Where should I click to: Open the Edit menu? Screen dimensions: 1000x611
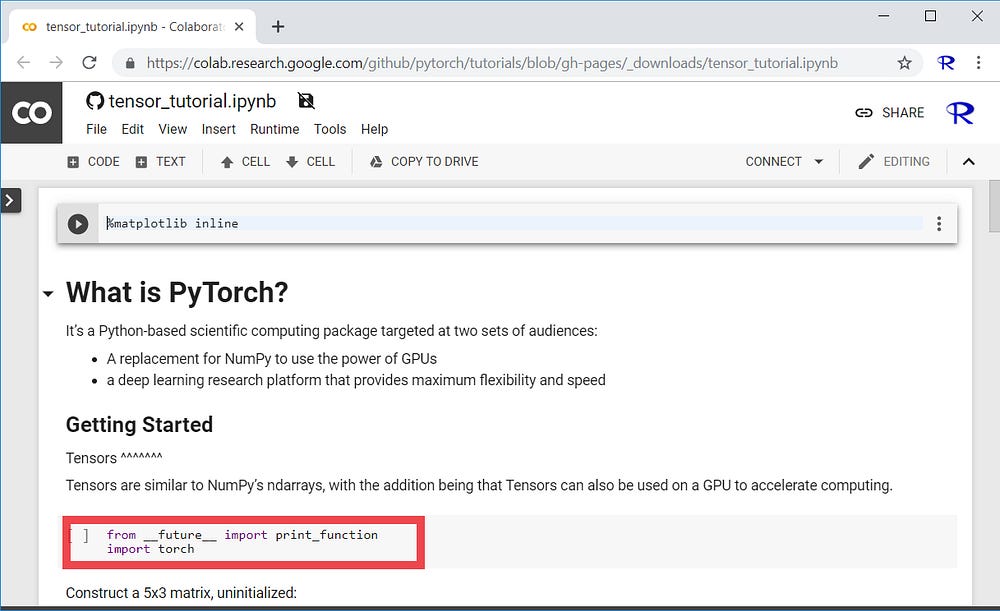coord(133,129)
